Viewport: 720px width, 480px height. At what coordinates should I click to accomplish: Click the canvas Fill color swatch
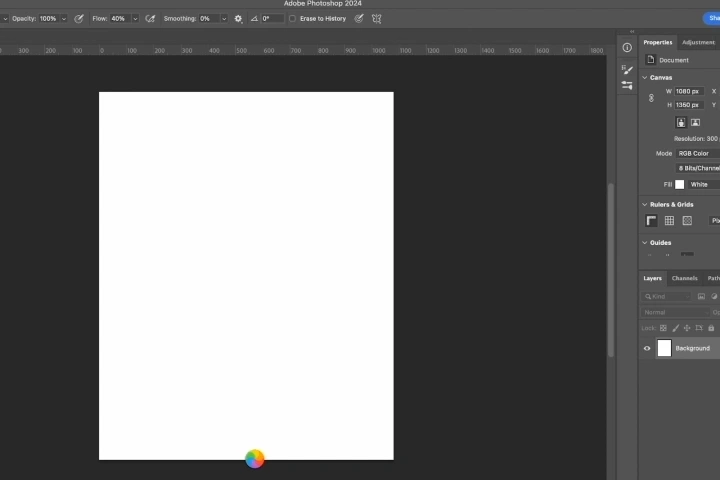(680, 185)
